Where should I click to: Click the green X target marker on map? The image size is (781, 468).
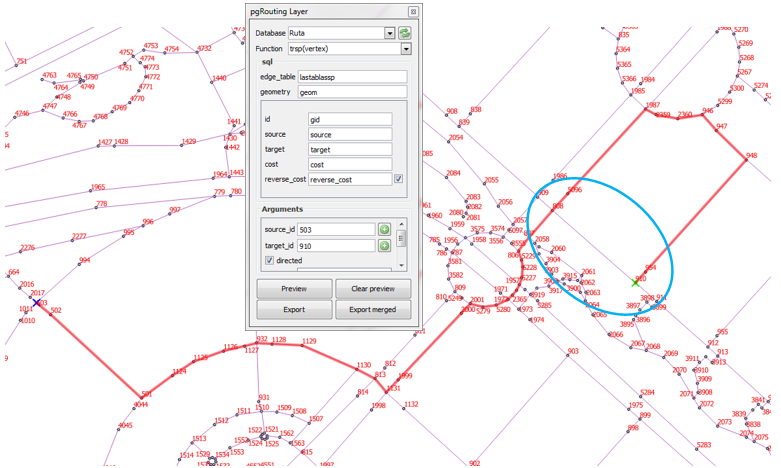pyautogui.click(x=636, y=283)
